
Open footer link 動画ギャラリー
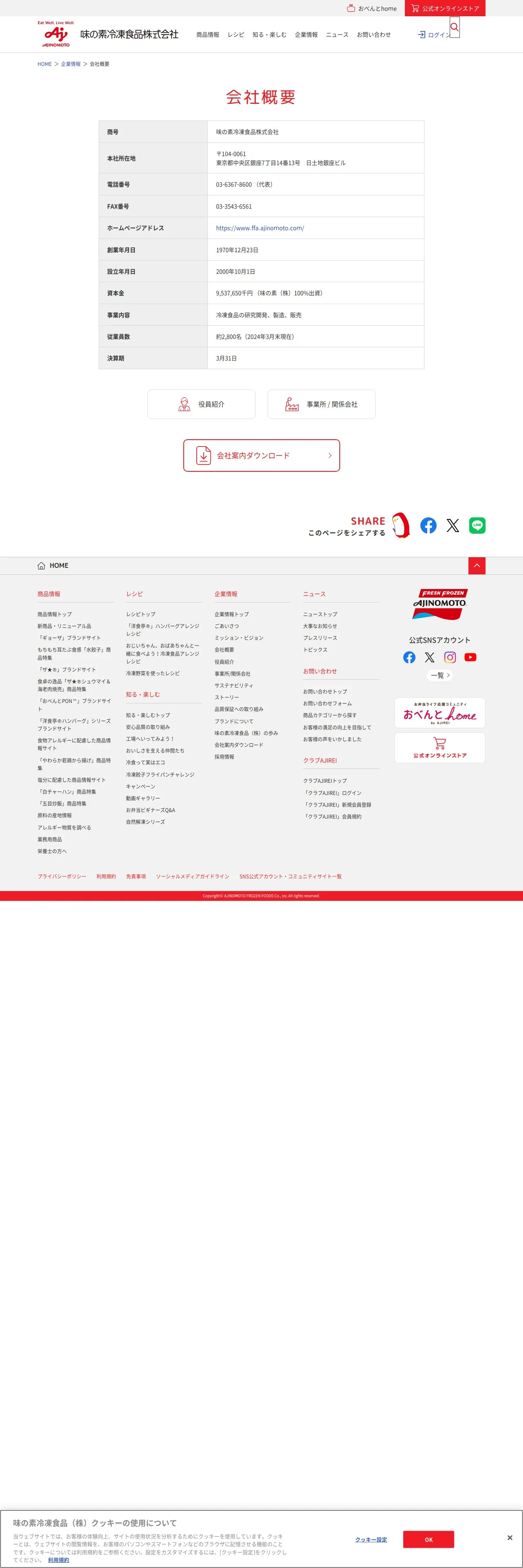click(x=143, y=798)
